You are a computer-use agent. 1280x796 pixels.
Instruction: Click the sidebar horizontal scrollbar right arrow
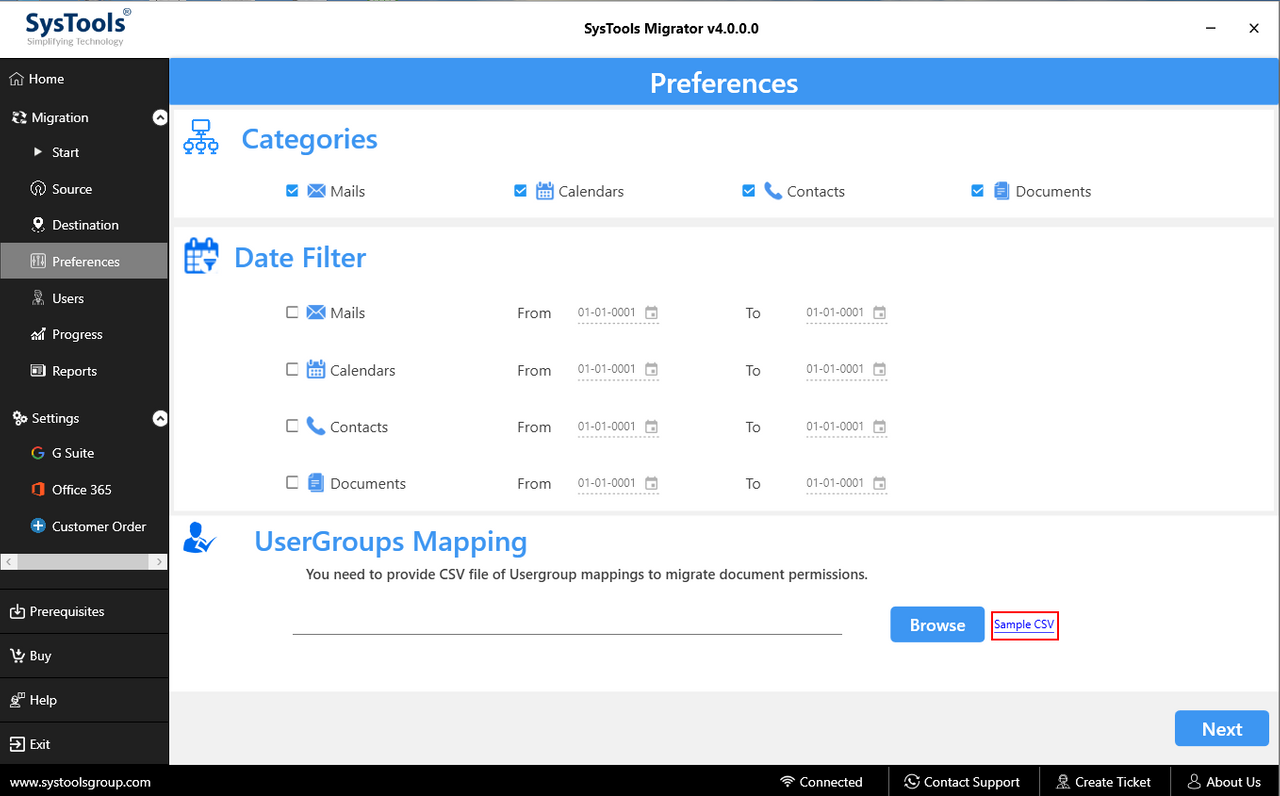160,563
